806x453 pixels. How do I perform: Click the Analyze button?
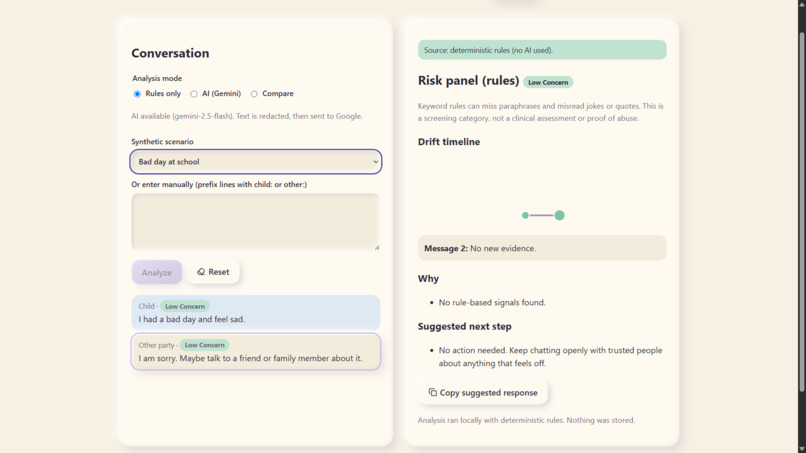click(x=157, y=272)
